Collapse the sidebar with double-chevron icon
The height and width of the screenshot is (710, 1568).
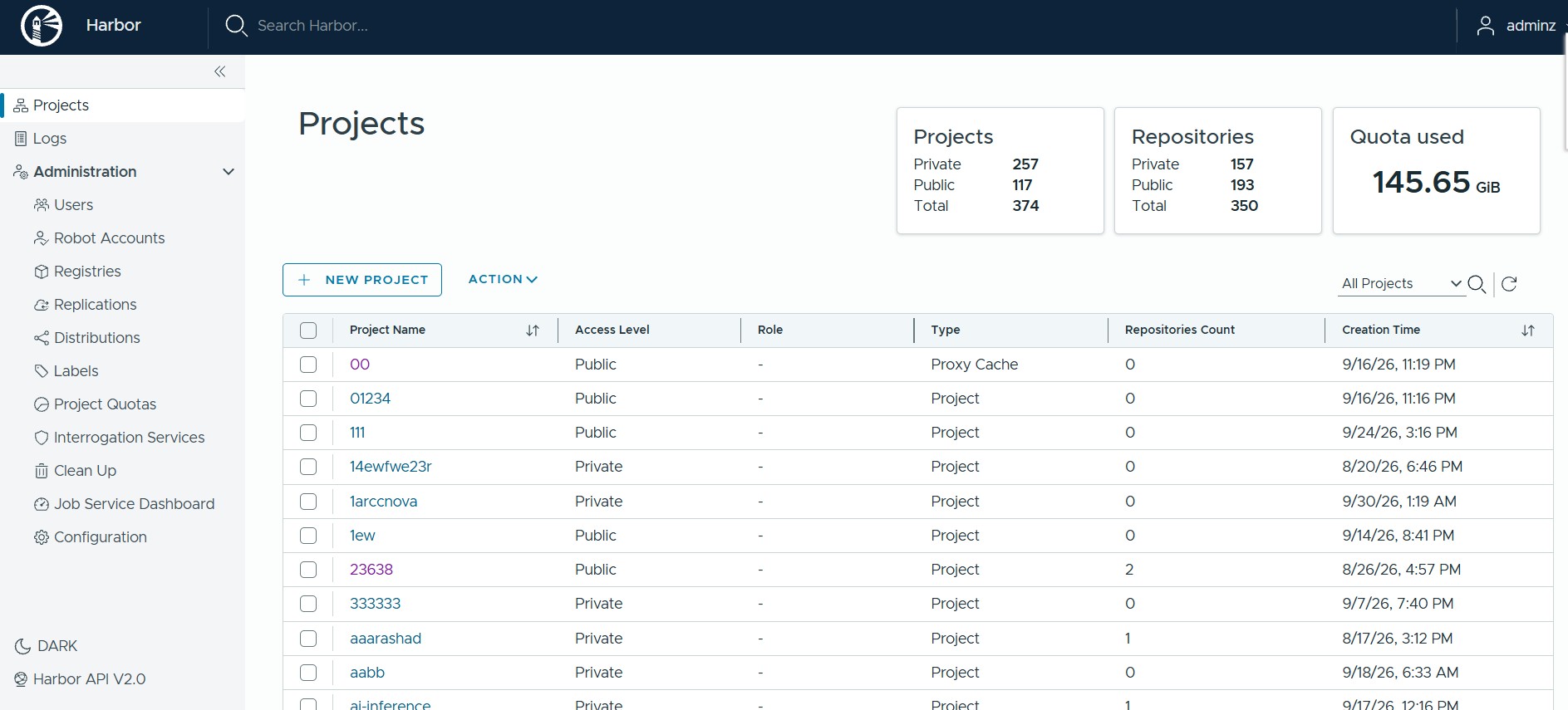pos(219,71)
